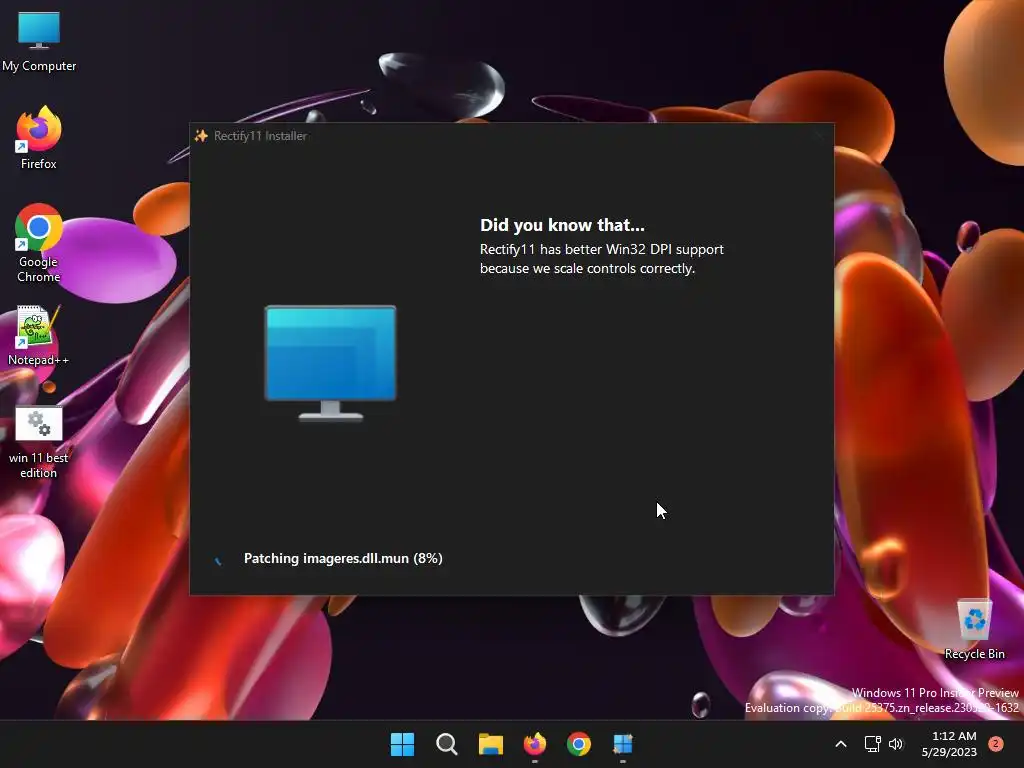Launch Chrome from the taskbar
Viewport: 1024px width, 768px height.
click(x=579, y=744)
